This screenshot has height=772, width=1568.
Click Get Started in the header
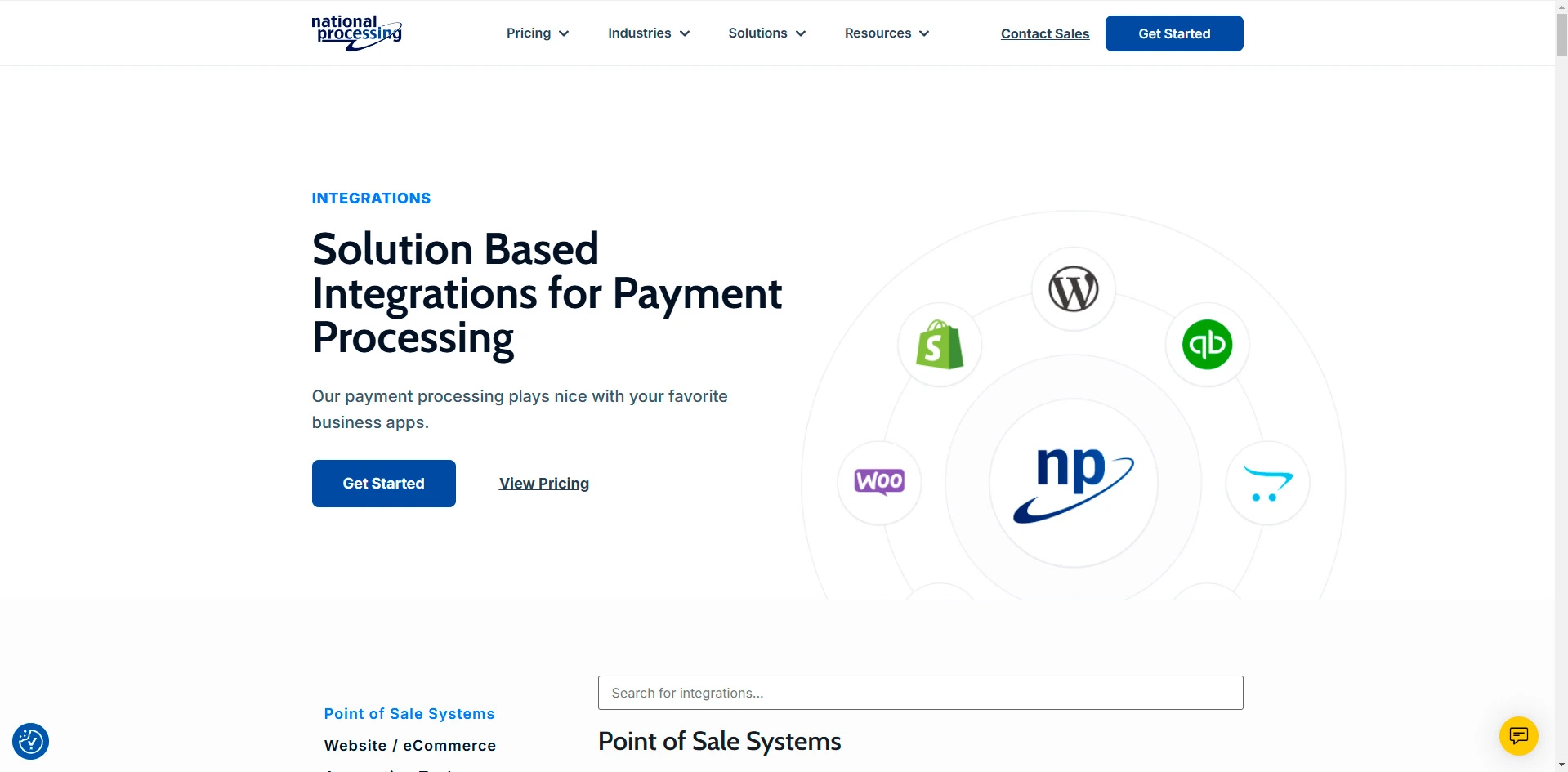[x=1174, y=33]
